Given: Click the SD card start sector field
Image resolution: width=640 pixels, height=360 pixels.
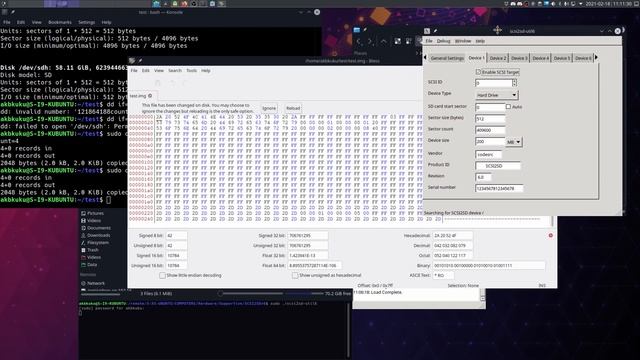Looking at the screenshot, I should point(490,107).
